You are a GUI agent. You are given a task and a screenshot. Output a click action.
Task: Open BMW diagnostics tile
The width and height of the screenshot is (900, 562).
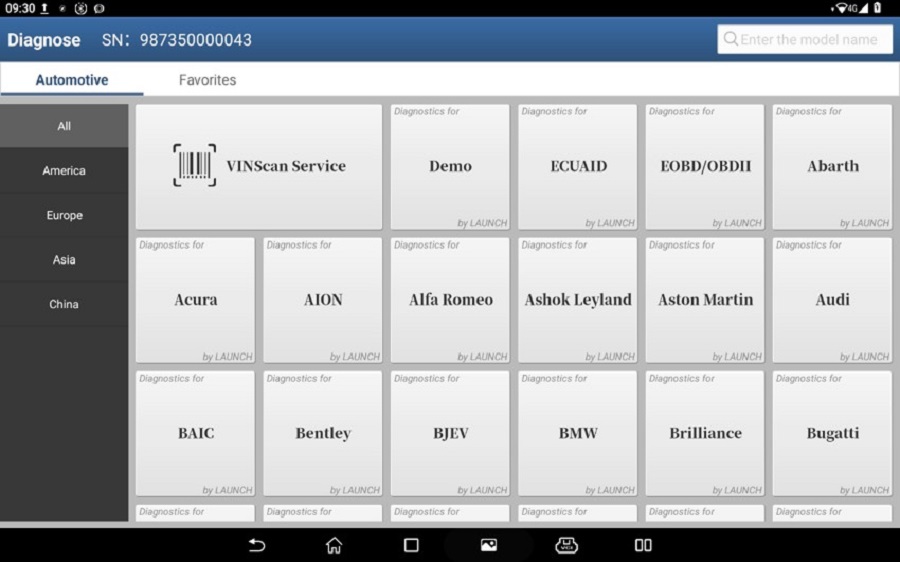click(x=577, y=433)
